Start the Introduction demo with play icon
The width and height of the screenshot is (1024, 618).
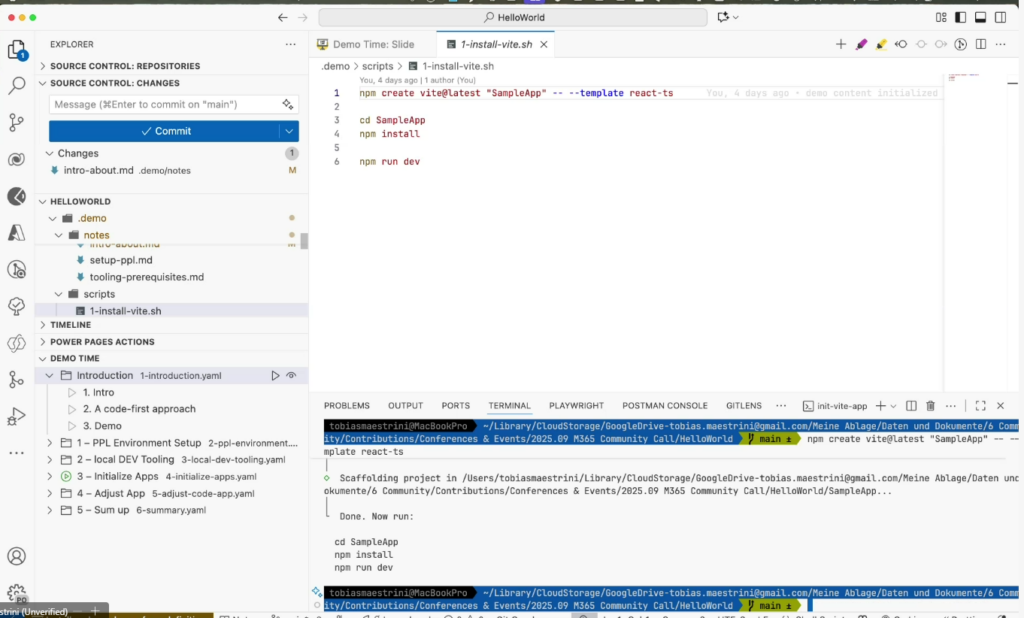coord(275,376)
